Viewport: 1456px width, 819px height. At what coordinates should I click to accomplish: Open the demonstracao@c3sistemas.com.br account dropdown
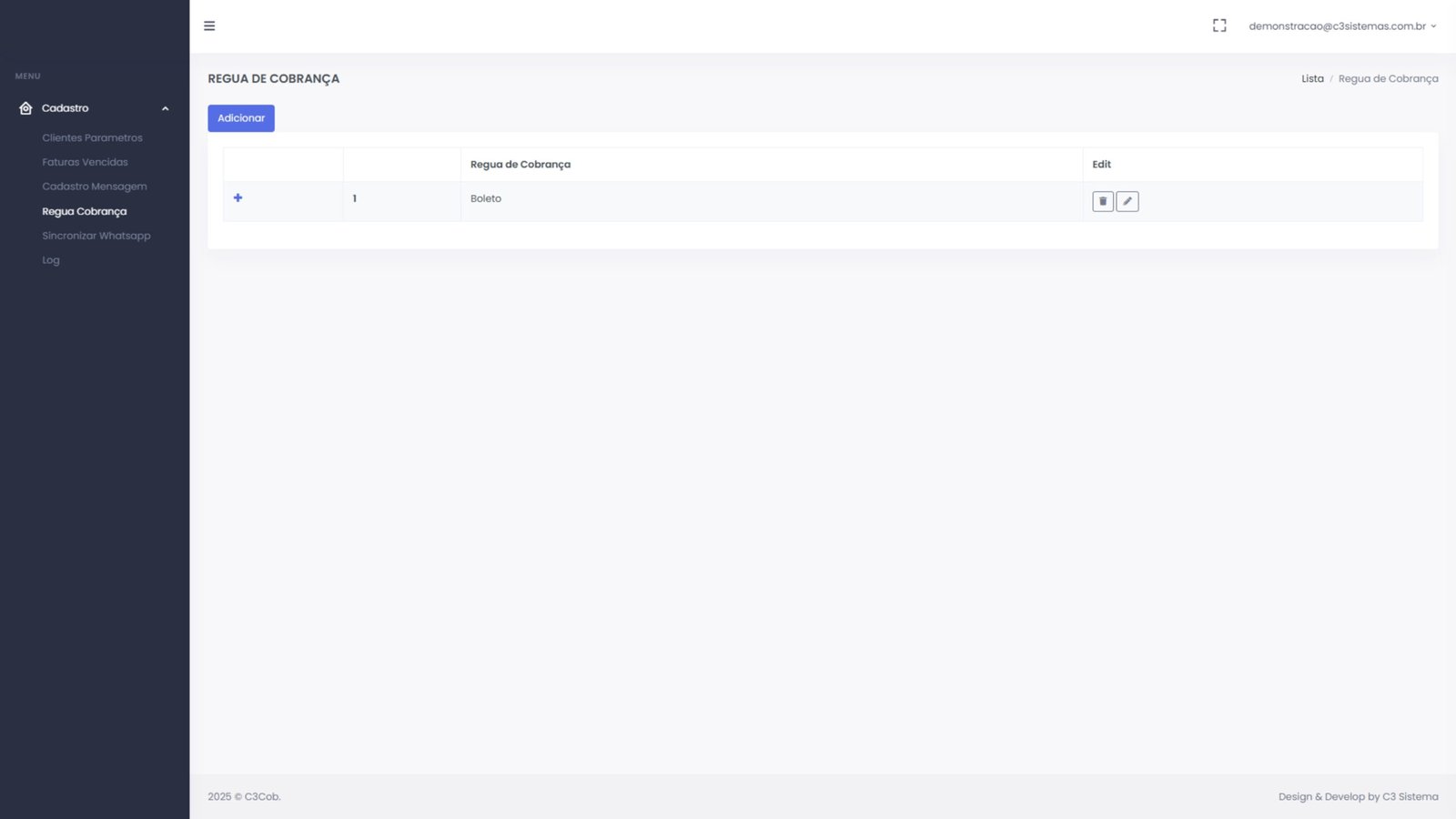tap(1341, 26)
